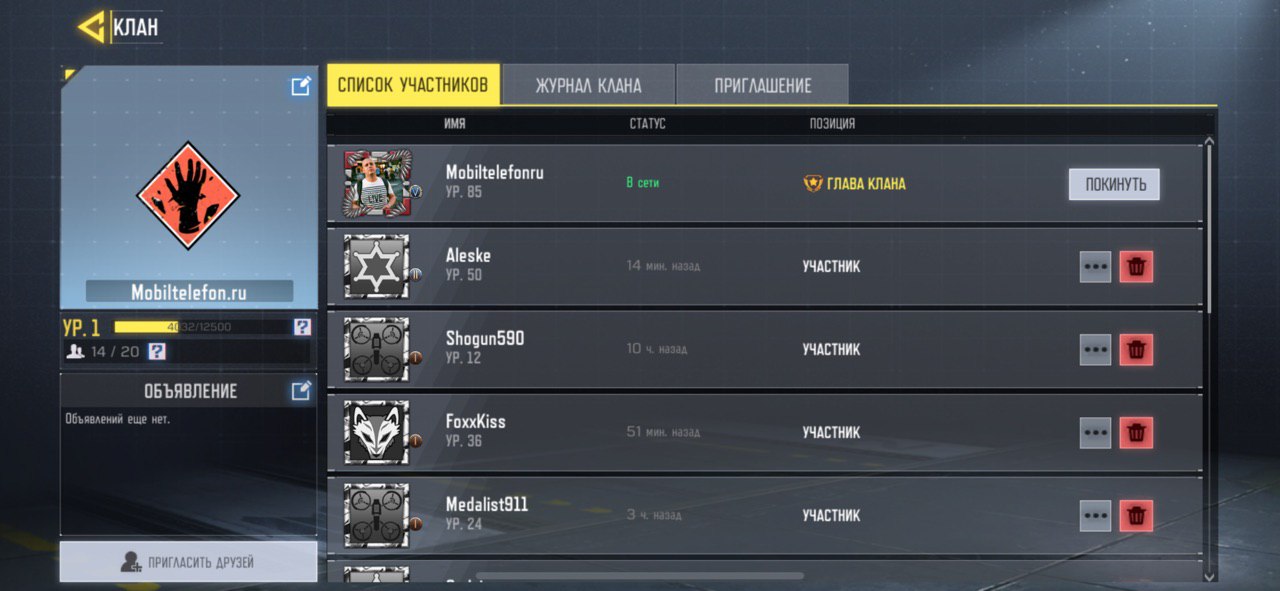Edit clan emblem via top edit icon

tap(300, 86)
